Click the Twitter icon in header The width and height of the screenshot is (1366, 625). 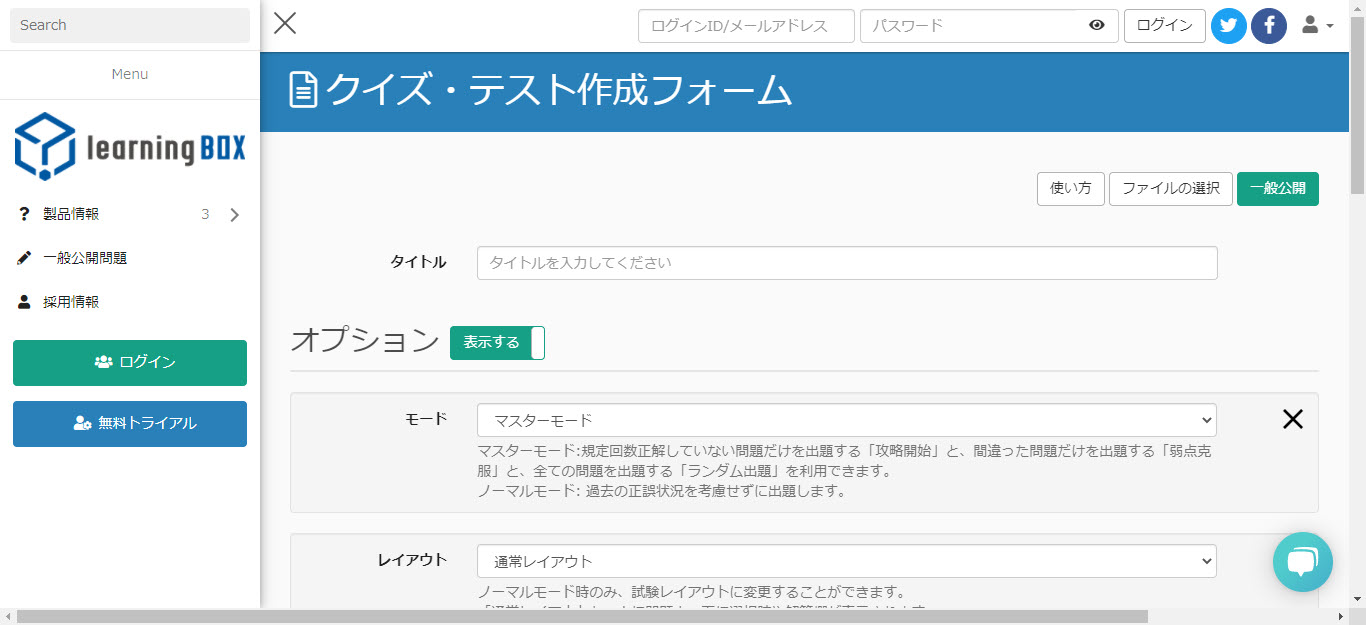click(x=1228, y=26)
